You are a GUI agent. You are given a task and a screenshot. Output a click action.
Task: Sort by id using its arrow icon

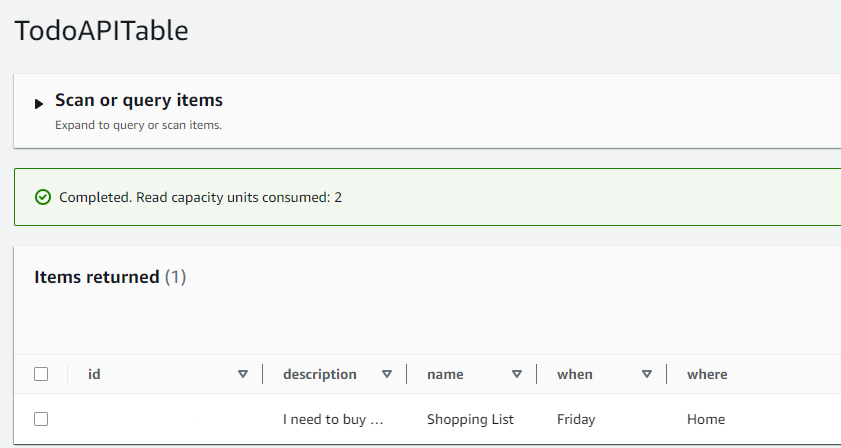[243, 374]
